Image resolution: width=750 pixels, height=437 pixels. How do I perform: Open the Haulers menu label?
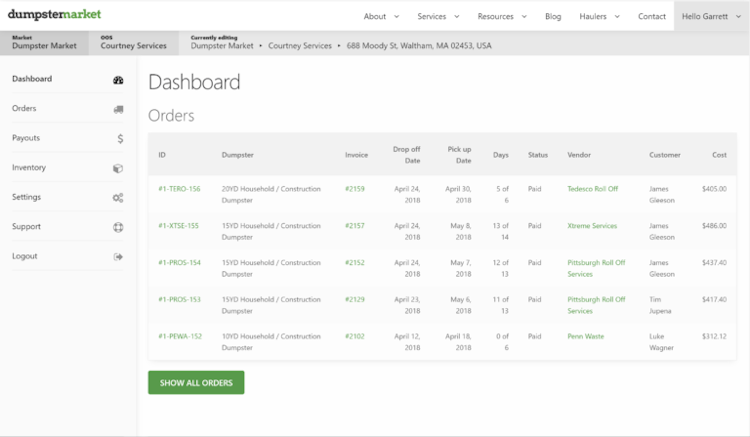593,16
